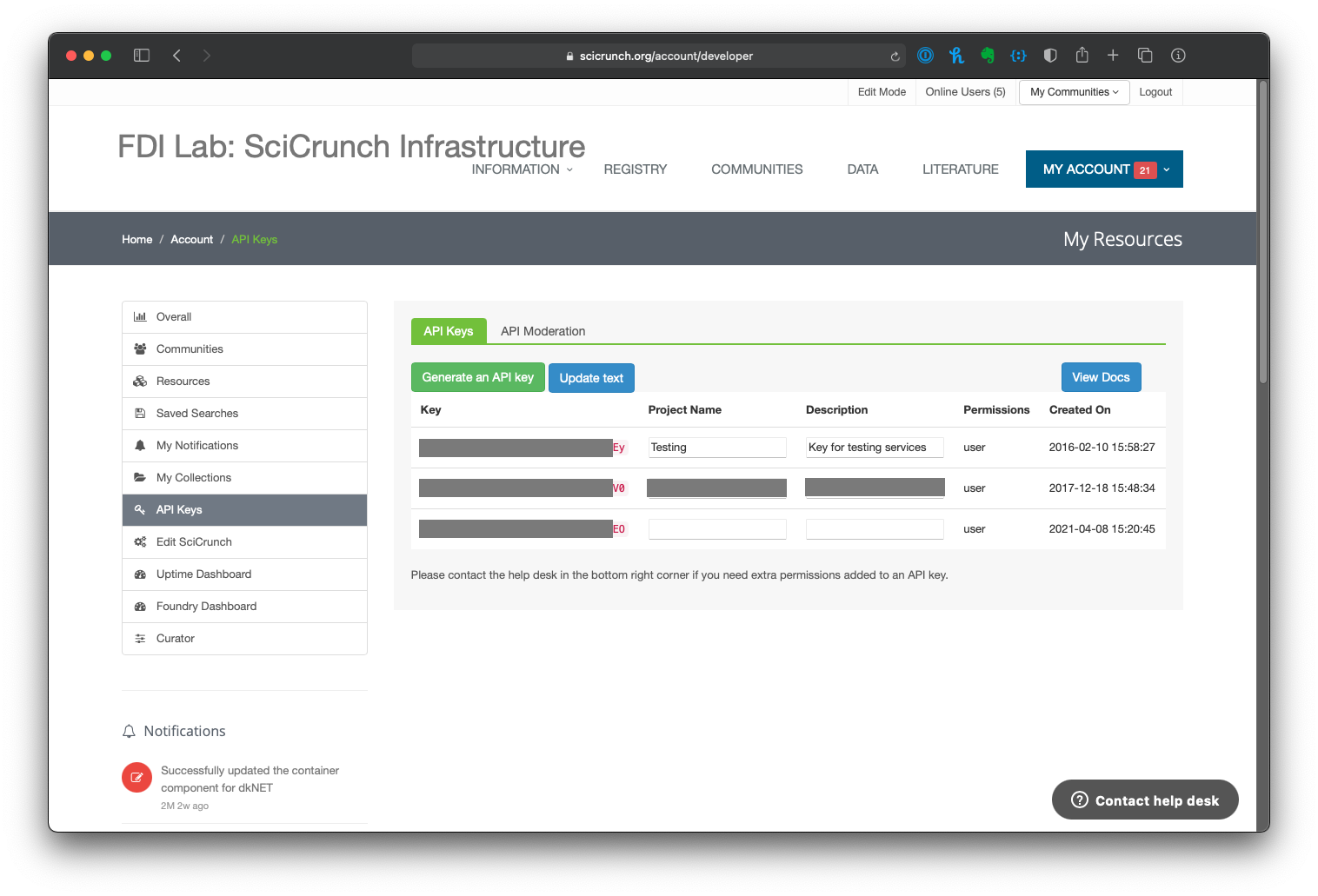Select the Saved Searches sidebar icon
Screen dimensions: 1318x896
click(x=141, y=413)
